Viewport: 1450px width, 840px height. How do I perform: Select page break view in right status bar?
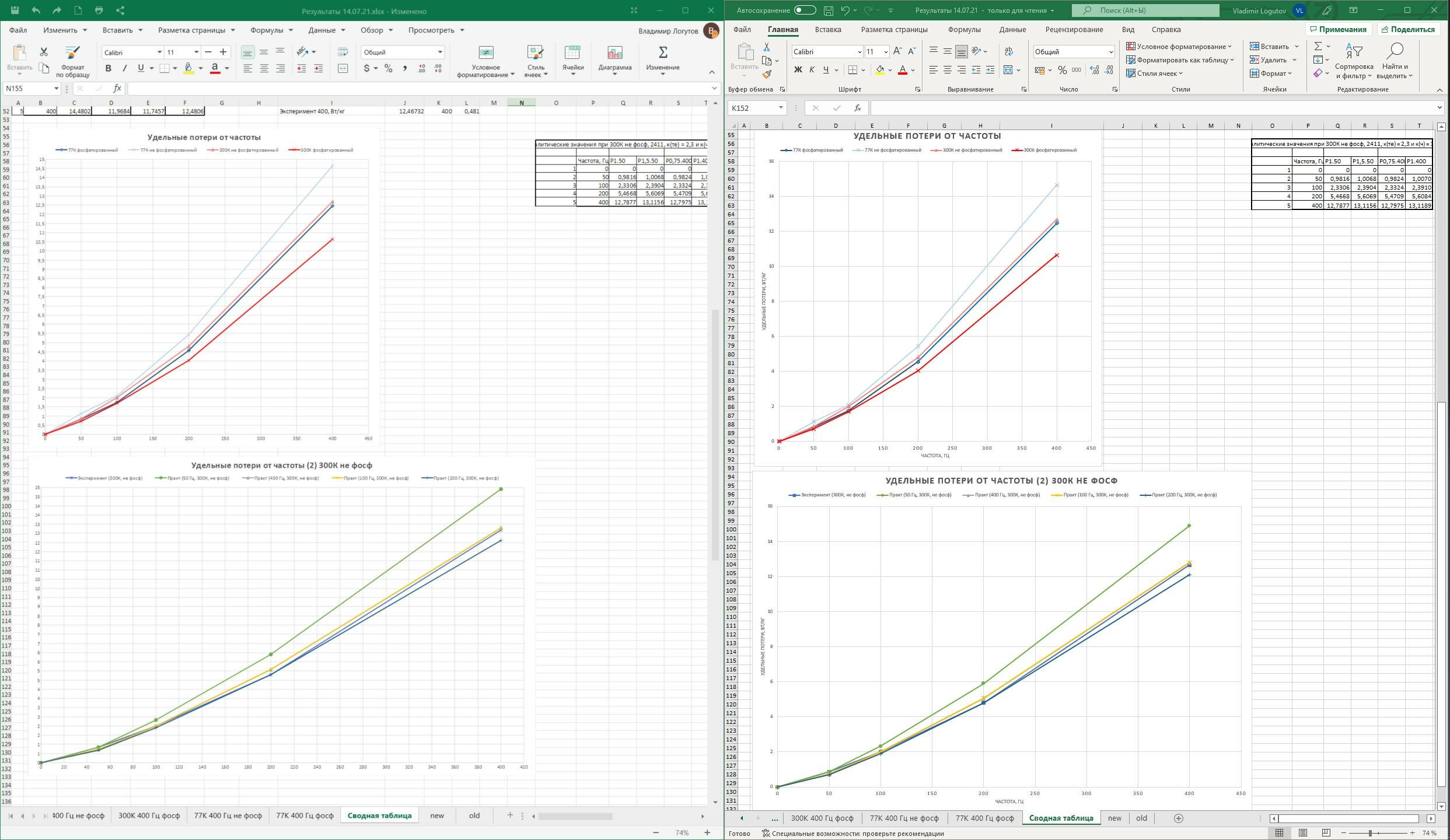point(1326,833)
